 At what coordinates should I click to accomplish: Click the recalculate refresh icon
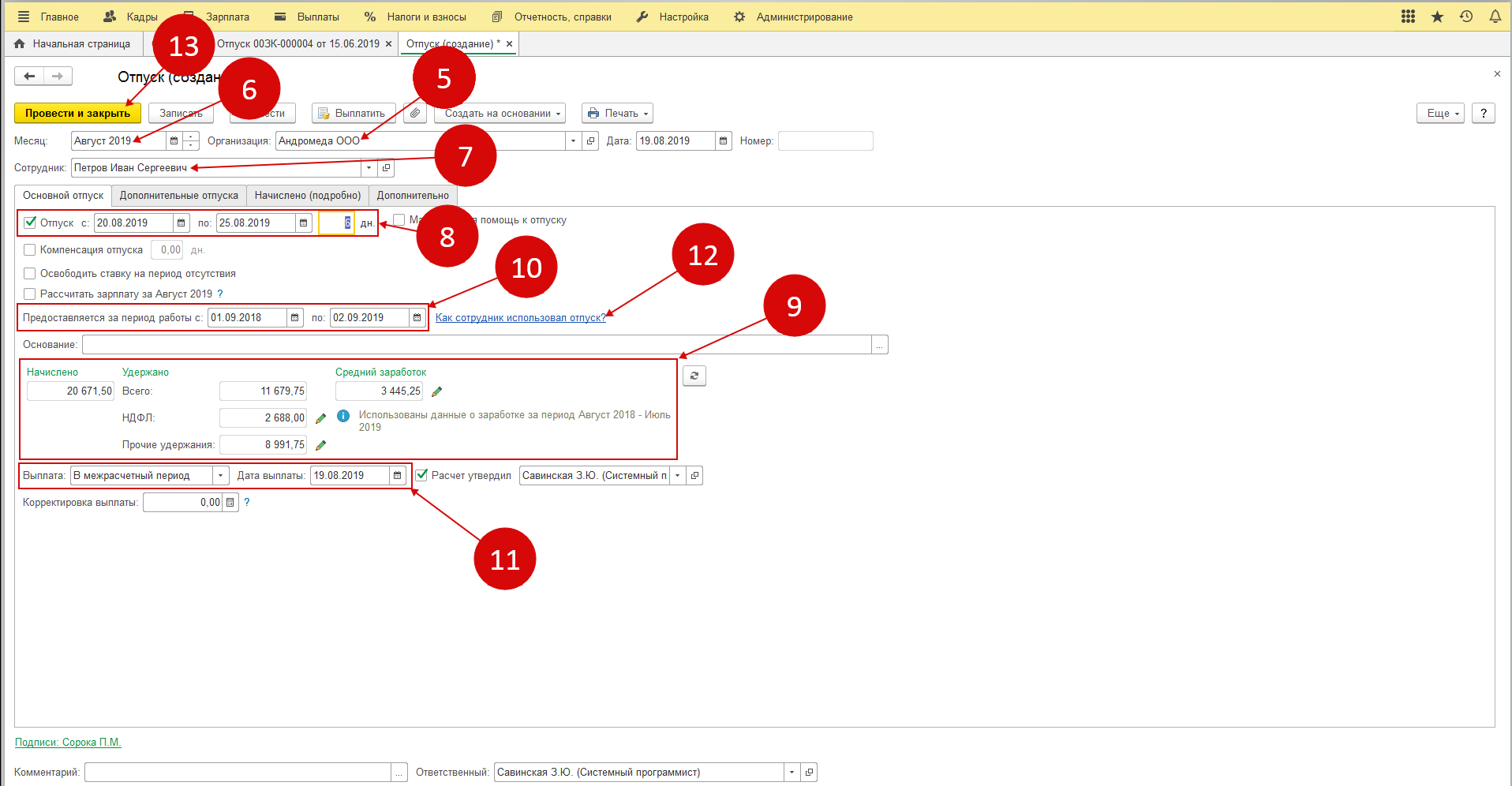pyautogui.click(x=694, y=376)
